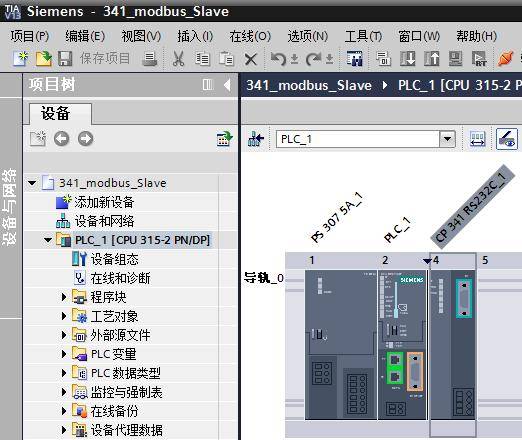Viewport: 522px width, 440px height.
Task: Open the 在线(O) menu
Action: pyautogui.click(x=250, y=36)
